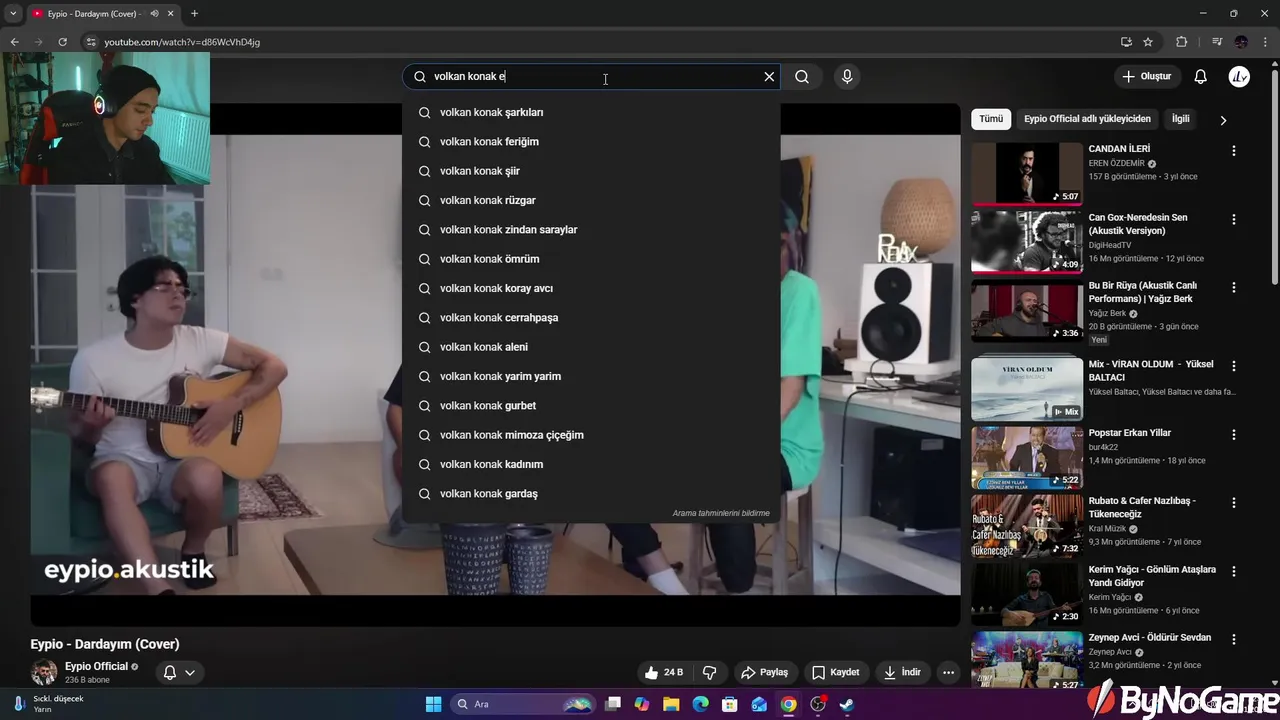Dislike the video with thumbs down

pyautogui.click(x=710, y=672)
